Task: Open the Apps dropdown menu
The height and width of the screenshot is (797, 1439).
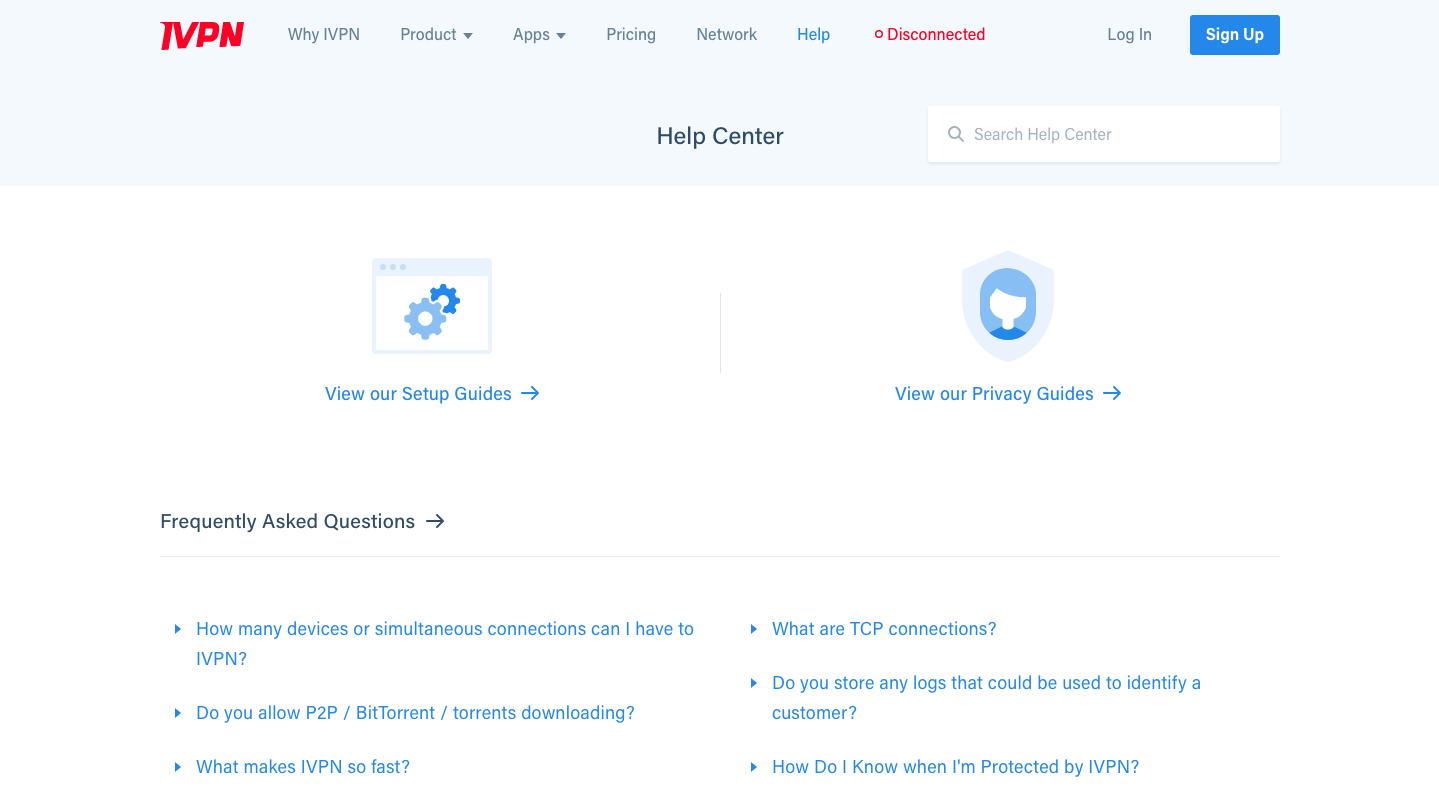Action: click(539, 34)
